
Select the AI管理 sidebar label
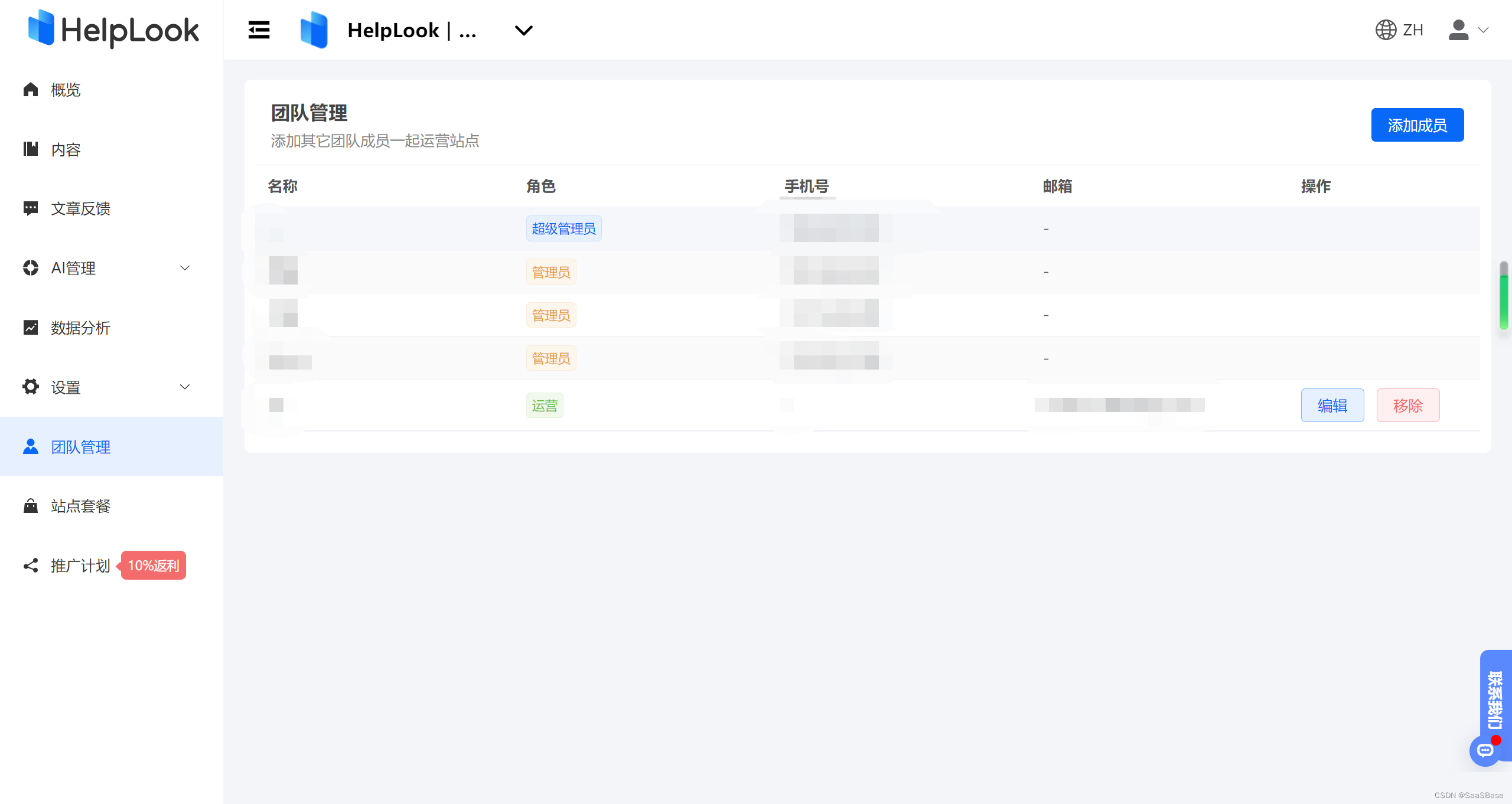click(x=73, y=268)
